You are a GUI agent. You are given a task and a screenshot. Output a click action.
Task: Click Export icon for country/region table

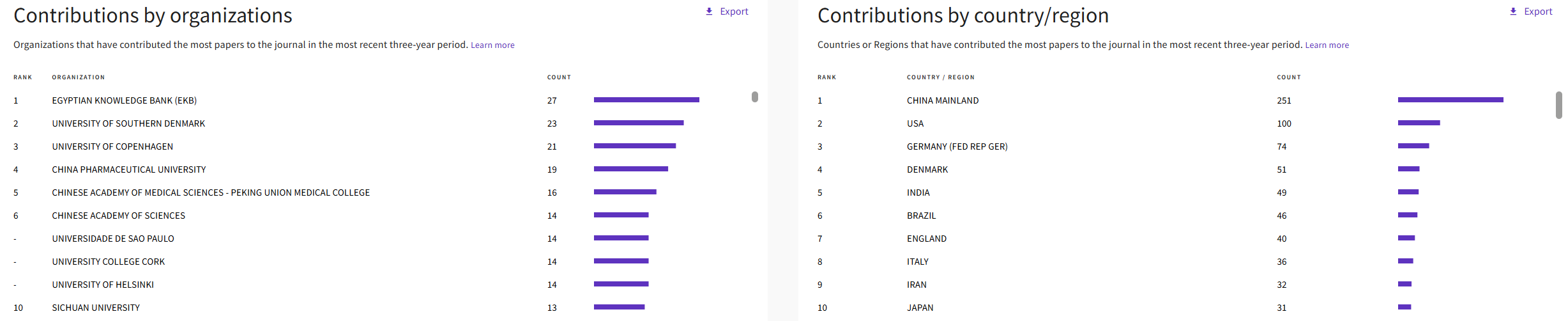coord(1513,12)
